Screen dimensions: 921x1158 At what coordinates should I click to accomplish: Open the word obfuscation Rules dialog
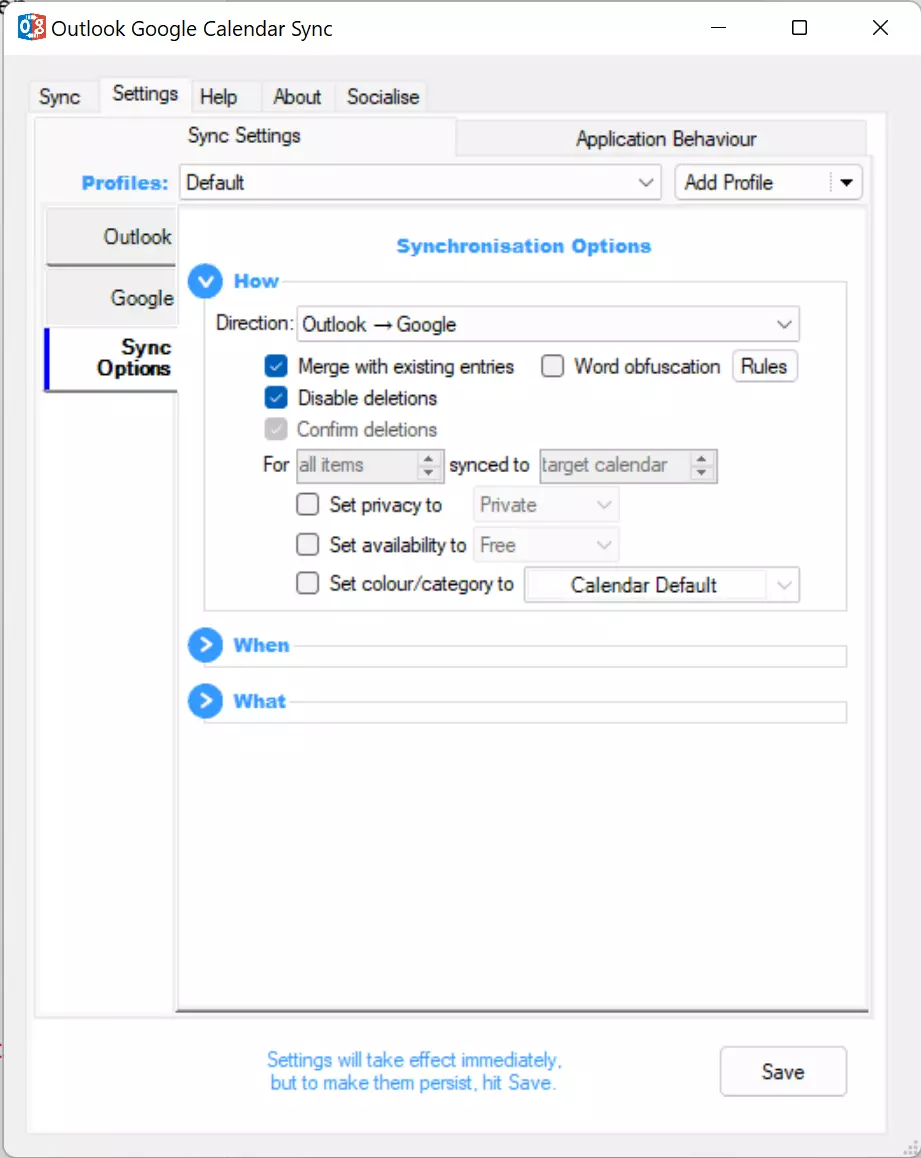[764, 366]
